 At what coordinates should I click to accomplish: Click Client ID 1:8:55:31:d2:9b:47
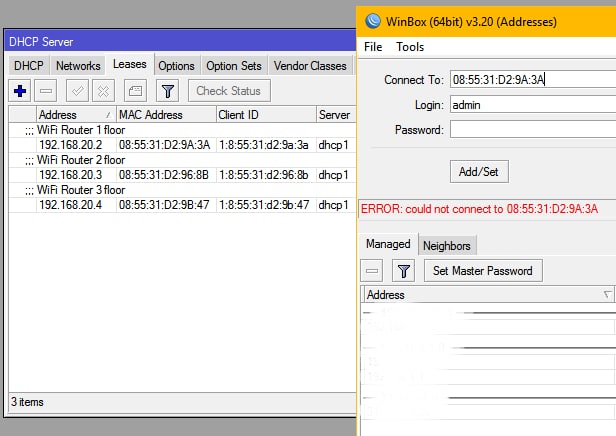point(264,205)
